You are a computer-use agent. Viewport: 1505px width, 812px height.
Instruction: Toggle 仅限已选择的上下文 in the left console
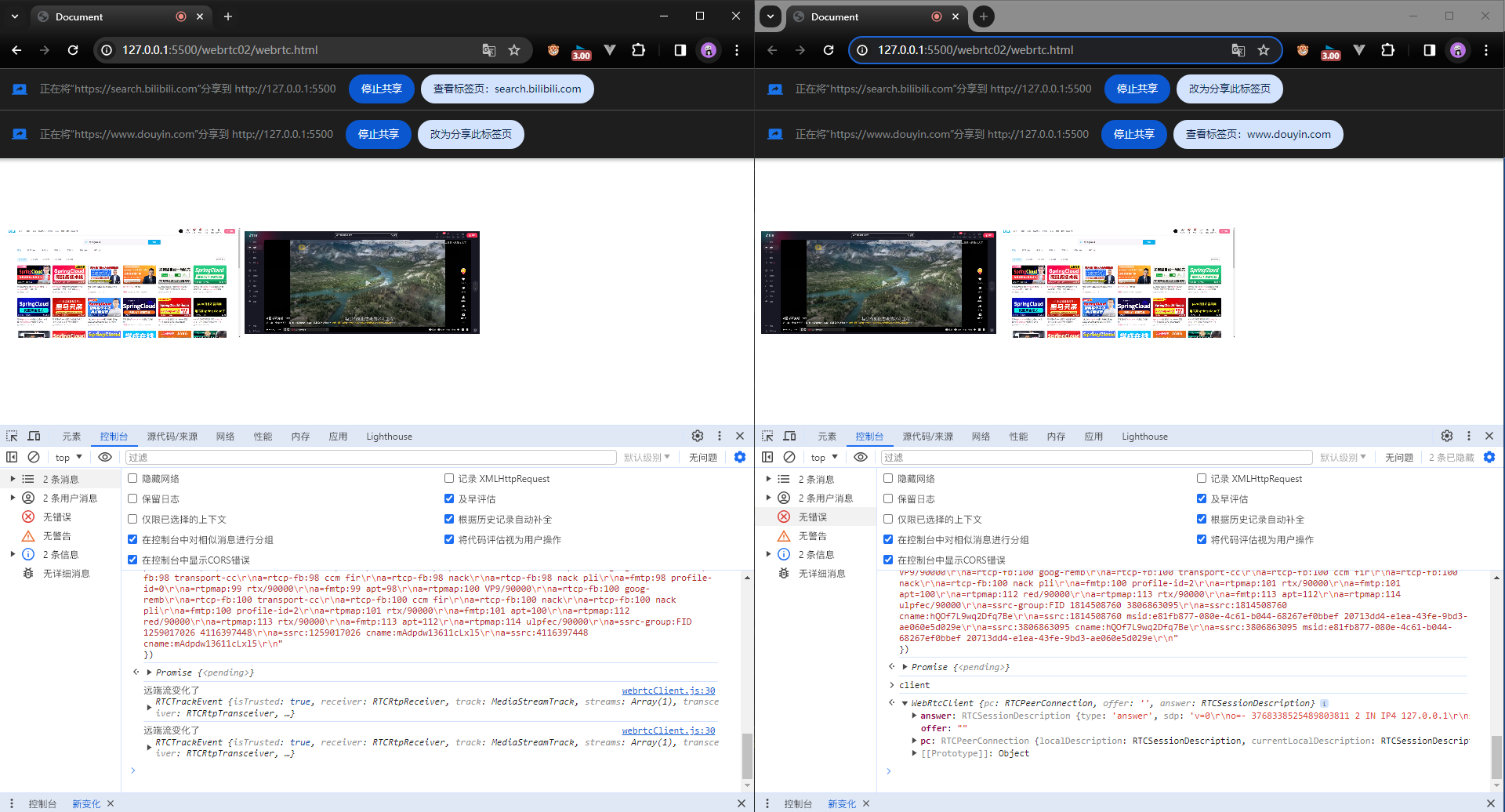coord(132,519)
